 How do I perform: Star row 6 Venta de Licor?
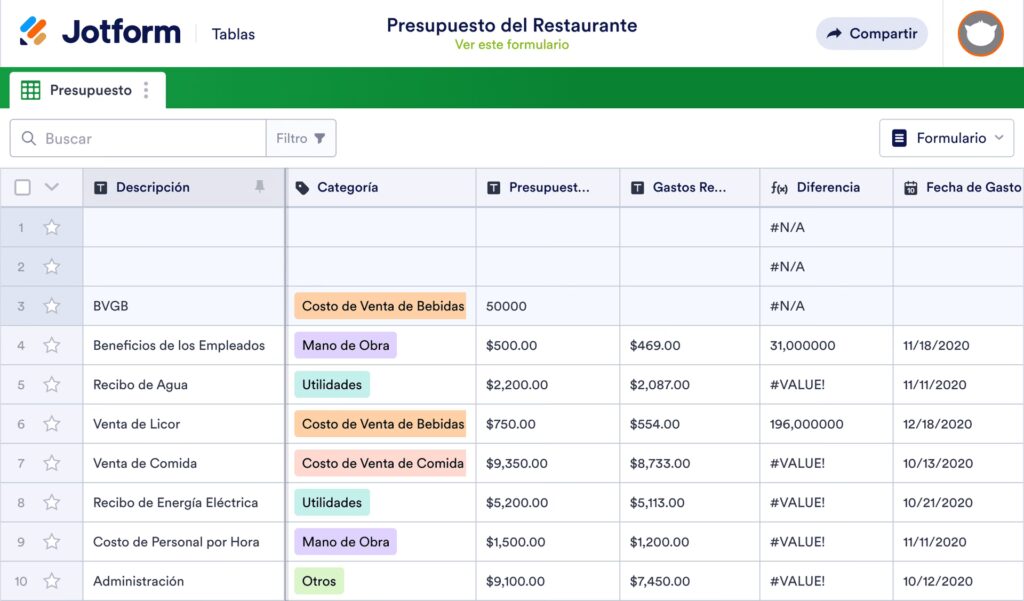pos(52,424)
